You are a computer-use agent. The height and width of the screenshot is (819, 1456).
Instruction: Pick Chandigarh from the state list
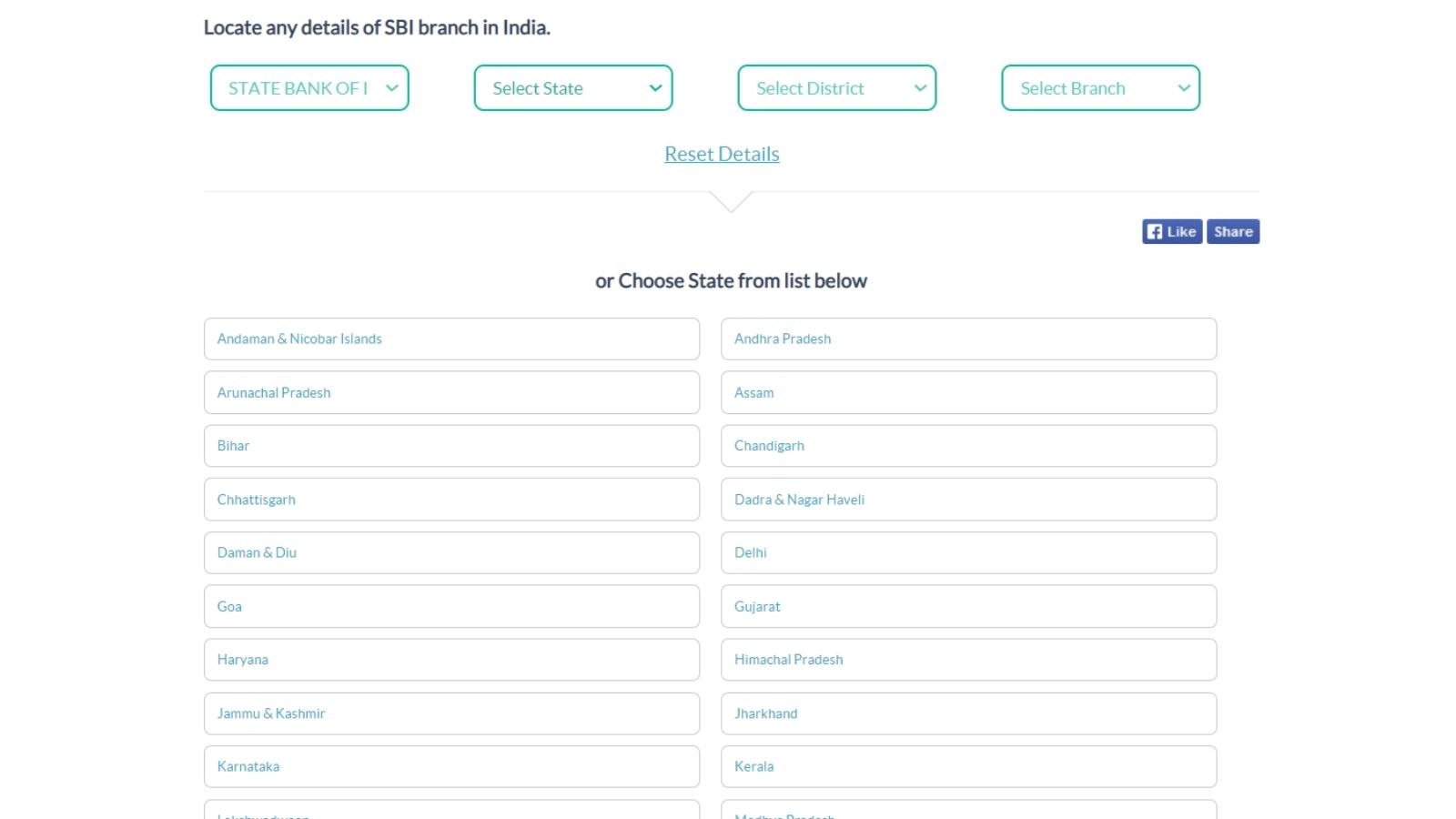pos(969,446)
